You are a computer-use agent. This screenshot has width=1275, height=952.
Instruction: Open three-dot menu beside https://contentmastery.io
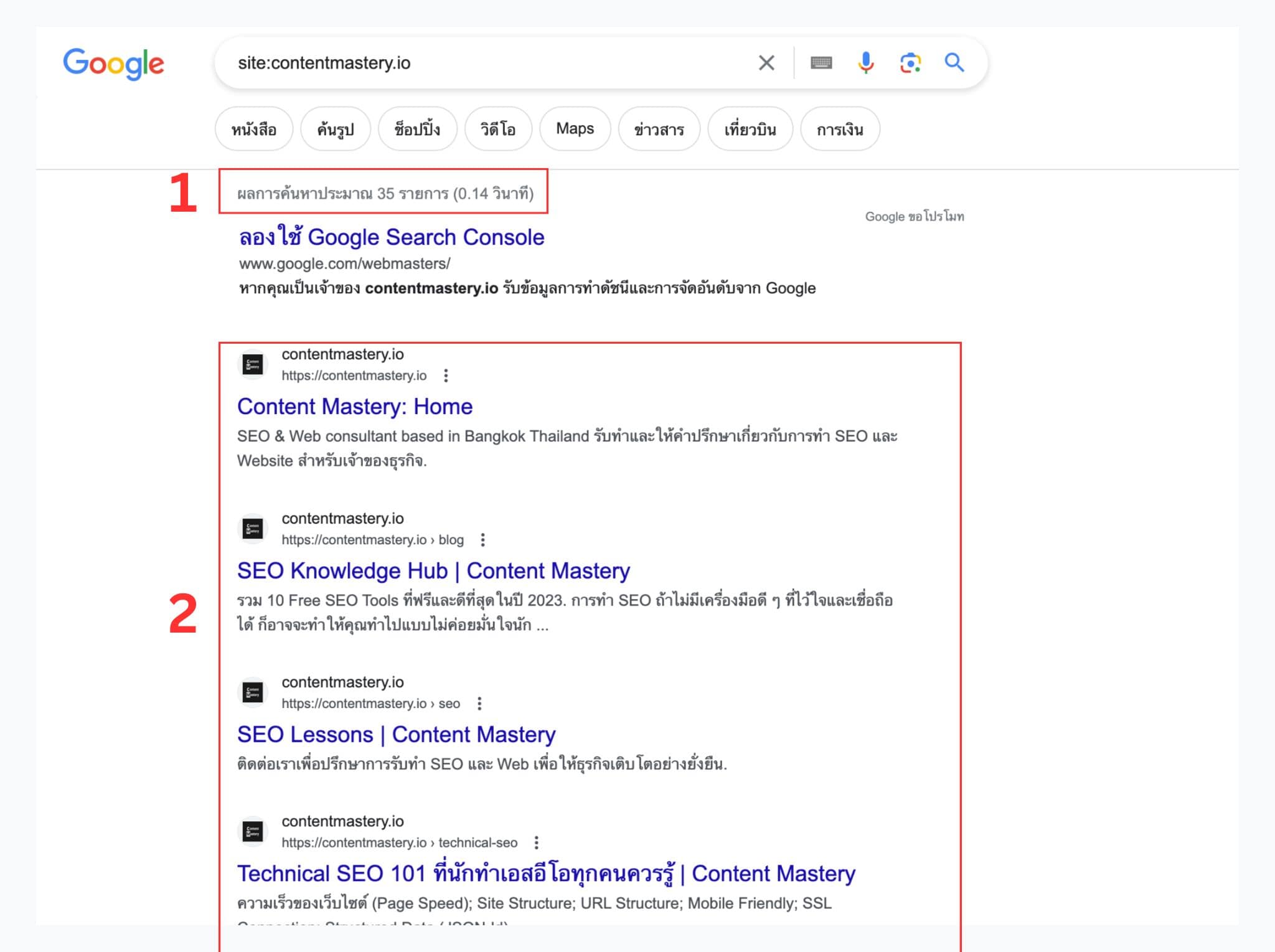click(446, 375)
